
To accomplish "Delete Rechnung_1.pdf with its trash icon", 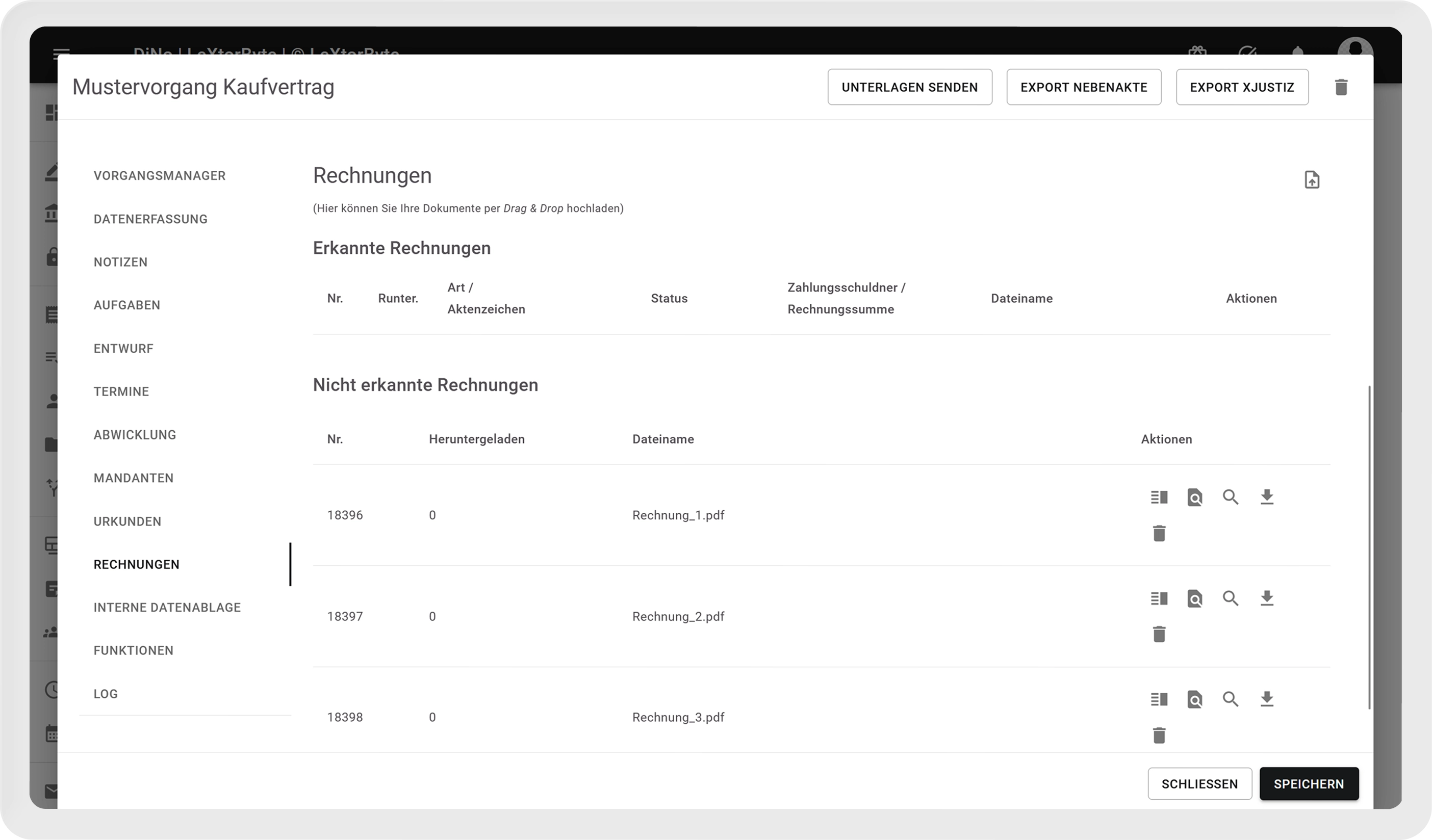I will pos(1159,533).
